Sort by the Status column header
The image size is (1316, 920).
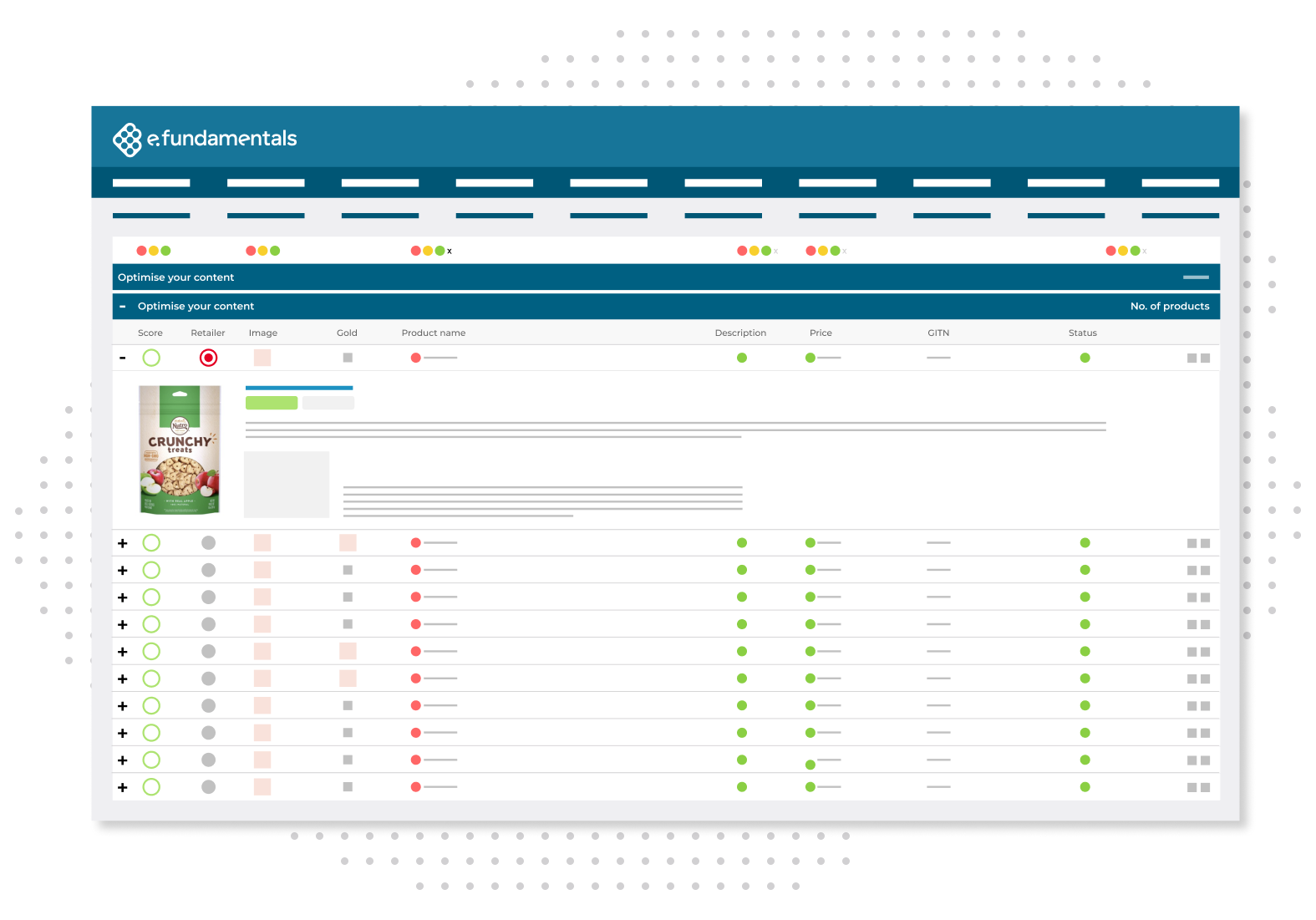point(1083,333)
